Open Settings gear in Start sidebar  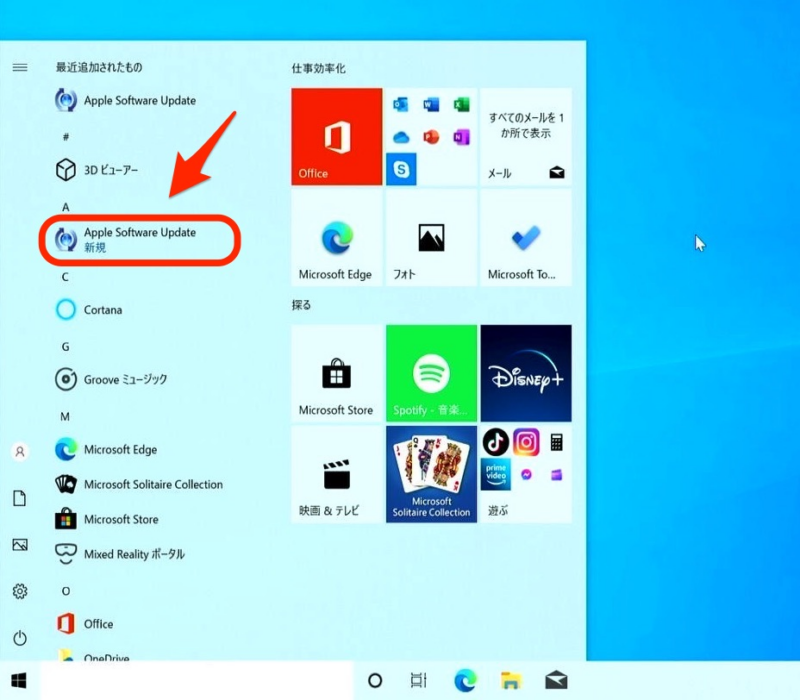click(x=20, y=591)
